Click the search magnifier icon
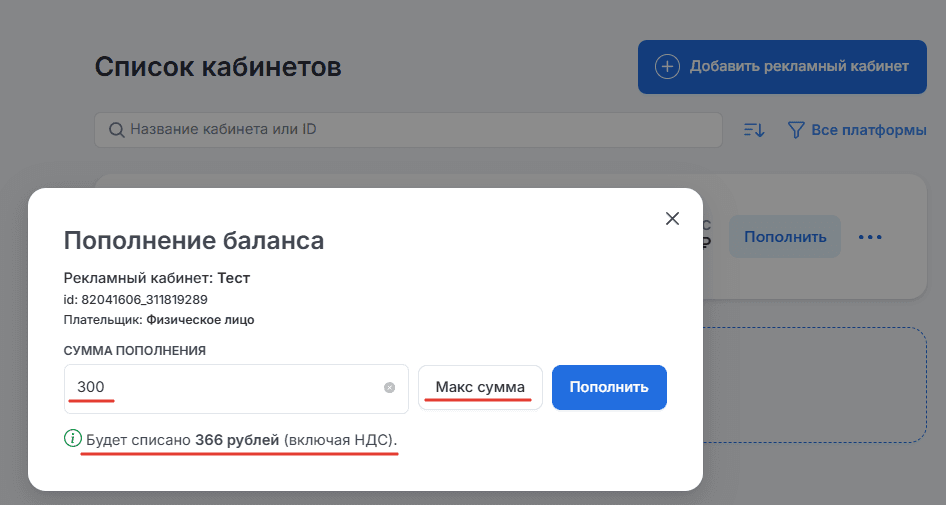This screenshot has width=946, height=505. [x=116, y=130]
